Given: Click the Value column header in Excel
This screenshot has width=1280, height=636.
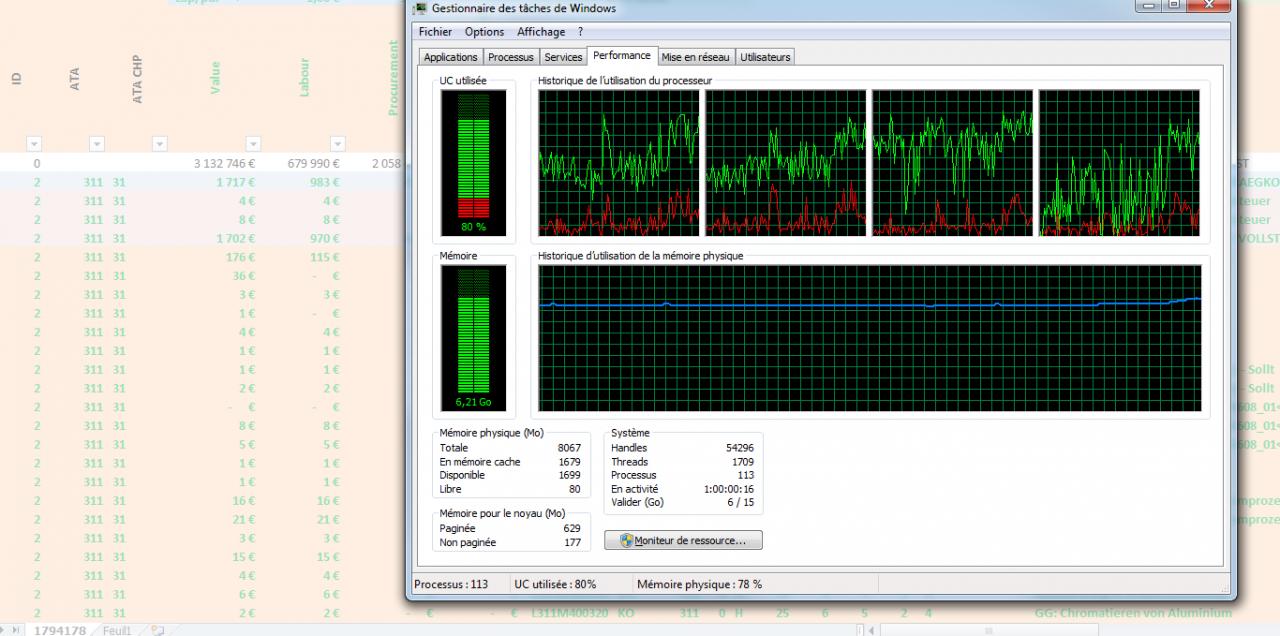Looking at the screenshot, I should (215, 79).
